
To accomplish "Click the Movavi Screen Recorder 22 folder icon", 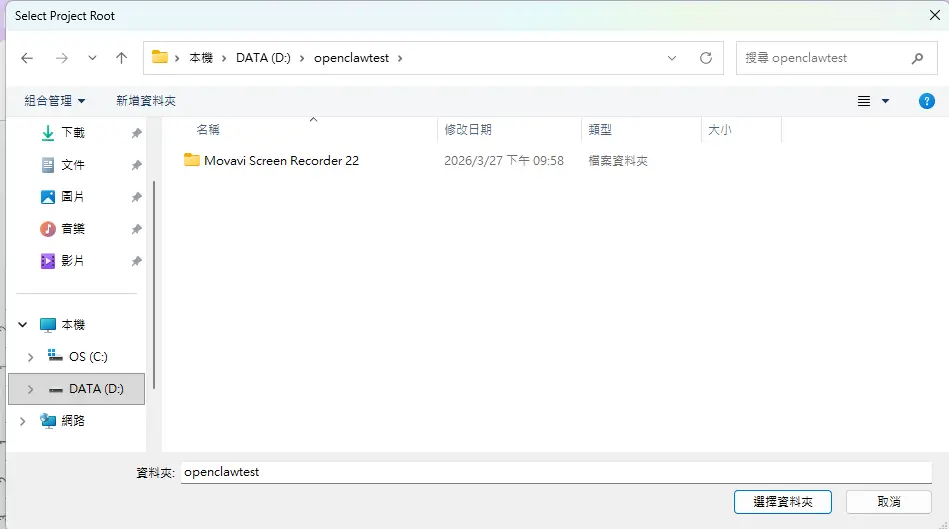I will 192,160.
